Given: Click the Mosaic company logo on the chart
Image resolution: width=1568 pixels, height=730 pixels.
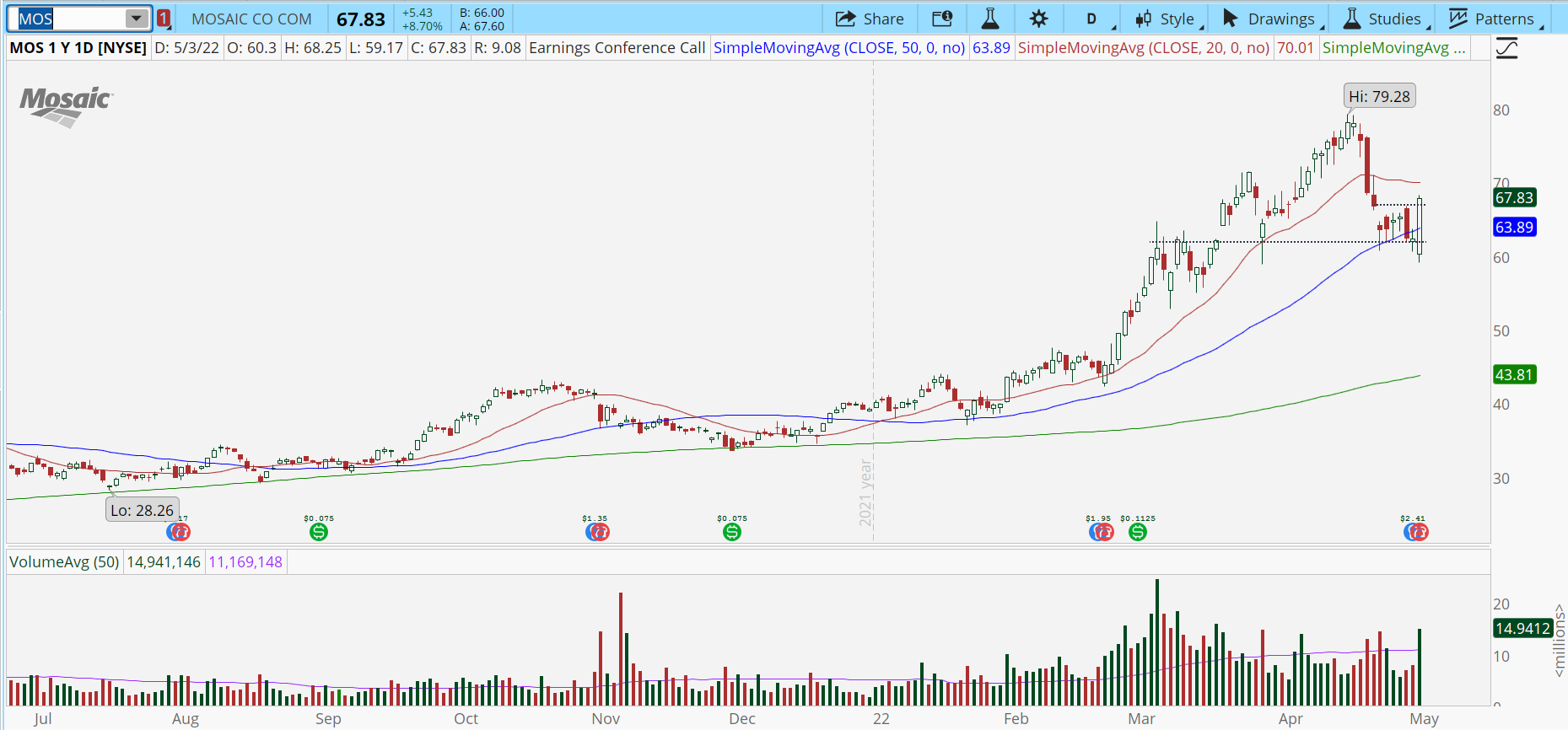Looking at the screenshot, I should pyautogui.click(x=67, y=107).
